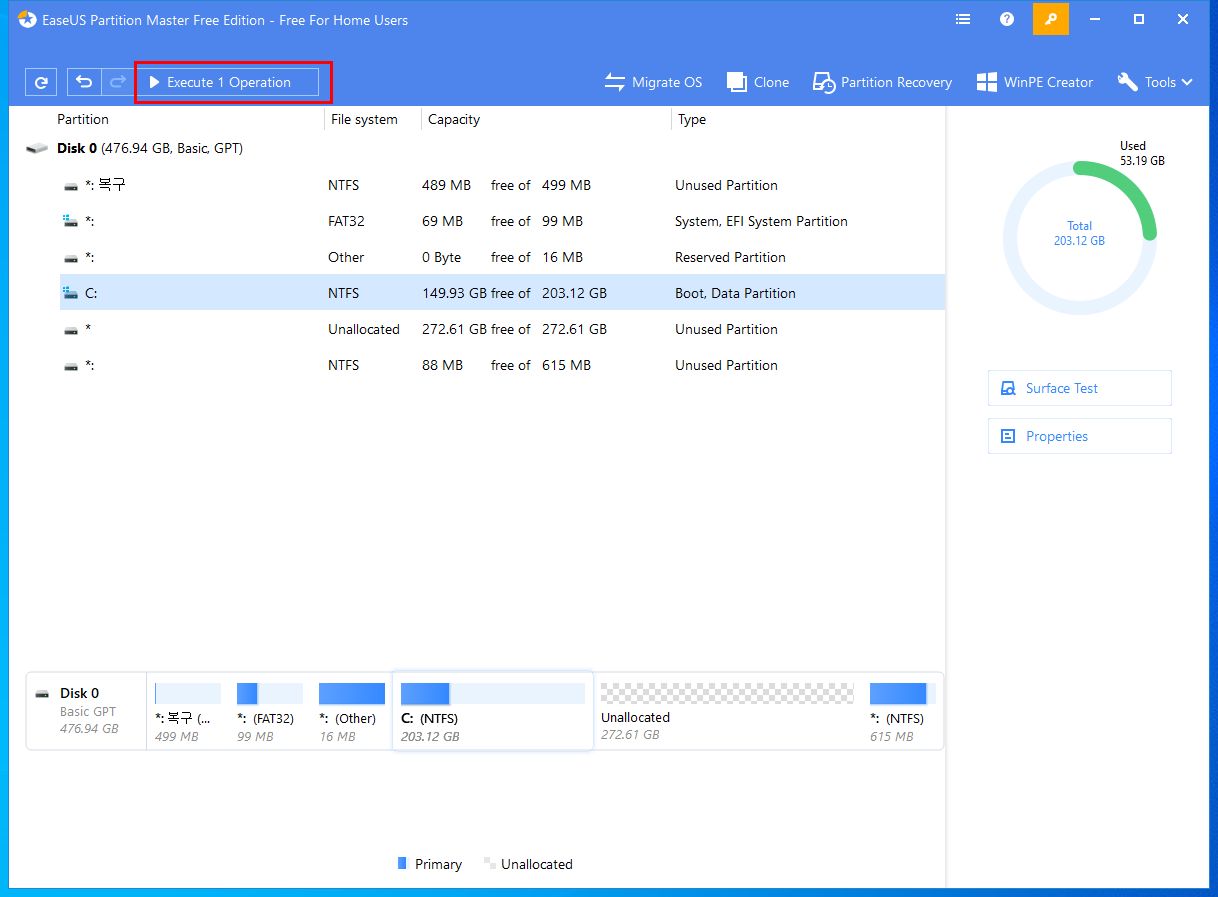Click the drive icon of the FAT32 row
This screenshot has width=1218, height=897.
coord(70,221)
